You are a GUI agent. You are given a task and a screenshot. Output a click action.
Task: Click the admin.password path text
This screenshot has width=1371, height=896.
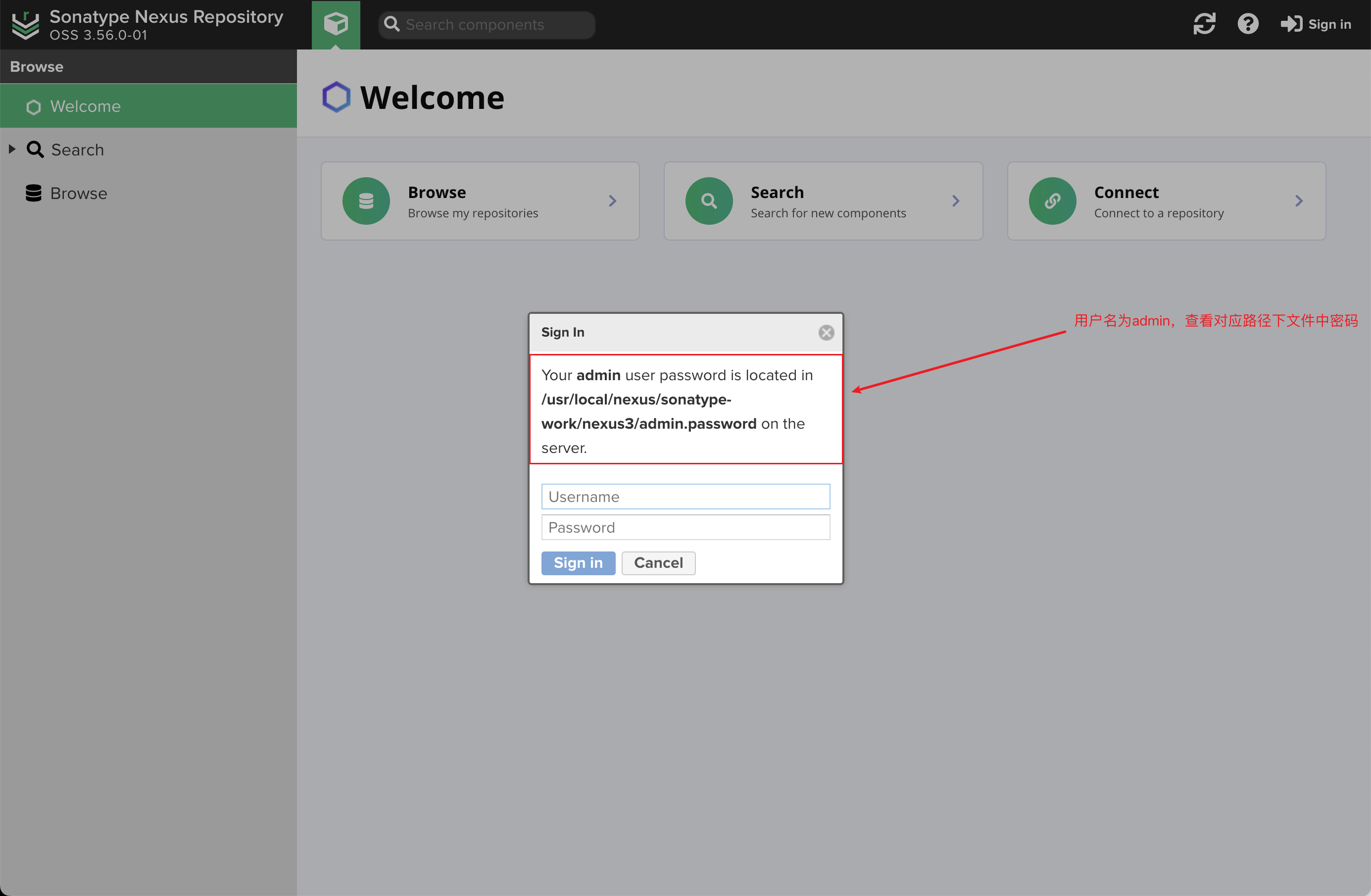(x=649, y=411)
